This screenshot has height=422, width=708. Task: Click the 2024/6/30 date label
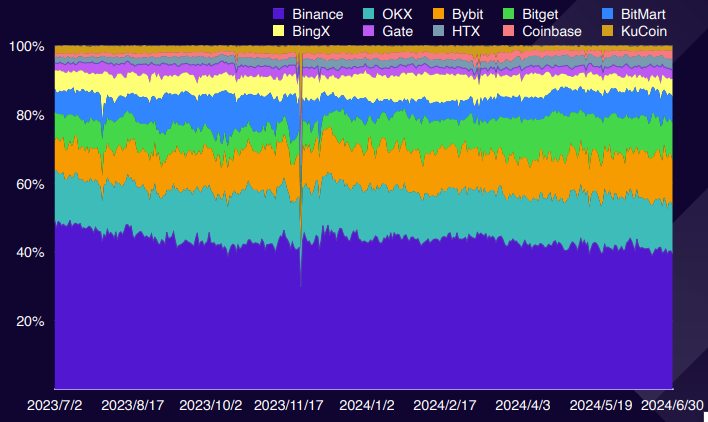click(x=672, y=405)
